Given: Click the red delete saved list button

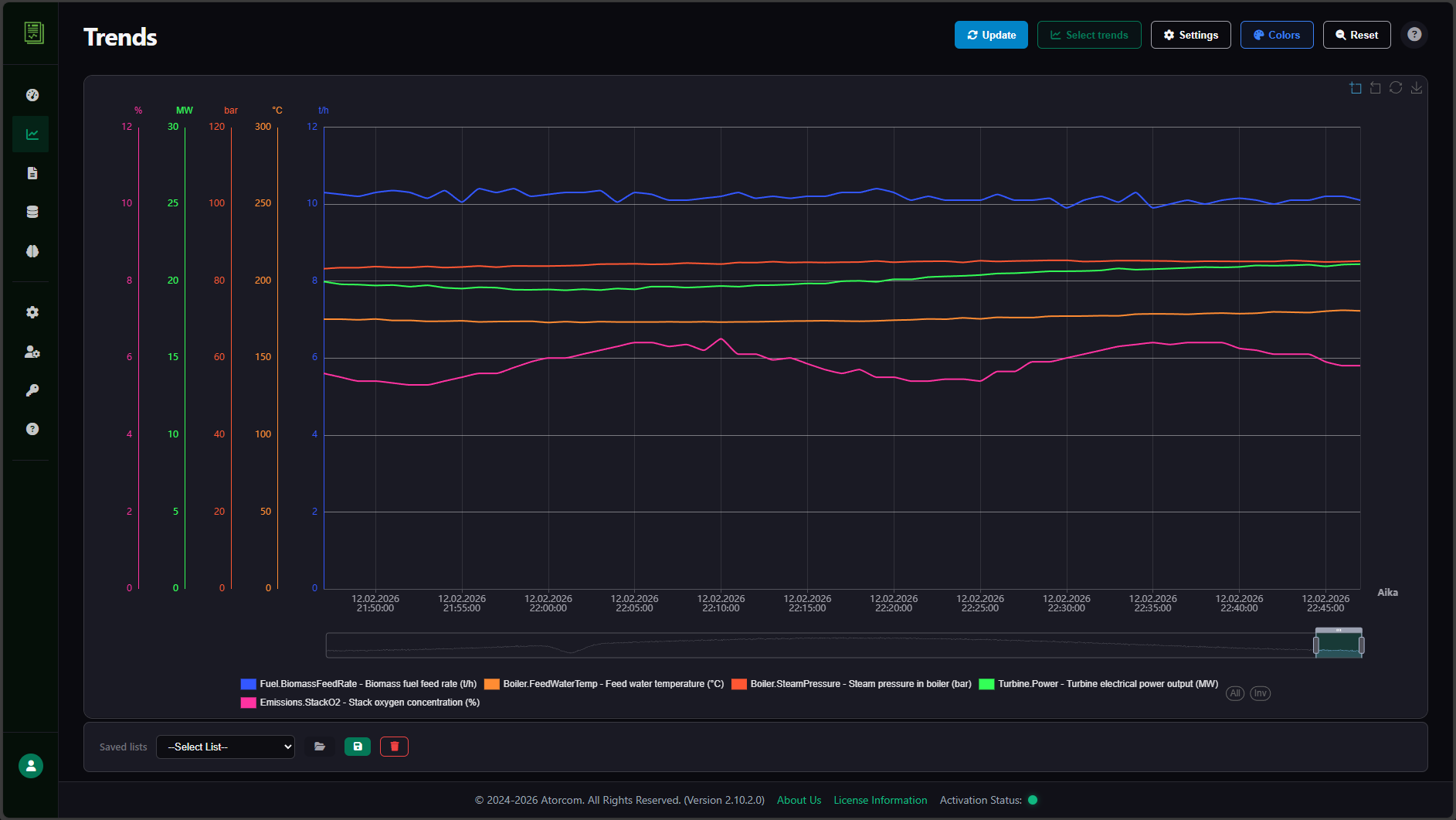Looking at the screenshot, I should (x=394, y=747).
